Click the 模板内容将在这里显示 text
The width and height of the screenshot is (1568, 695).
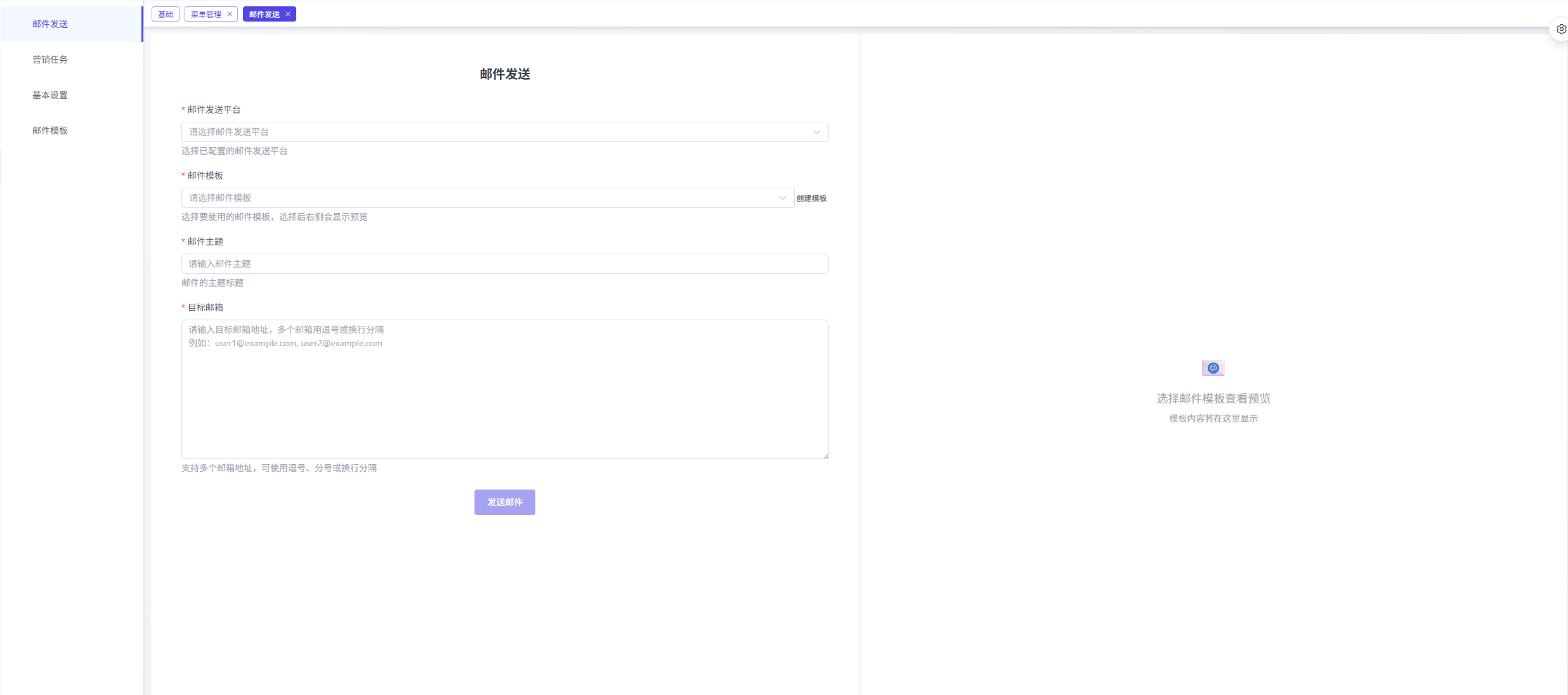(1213, 419)
